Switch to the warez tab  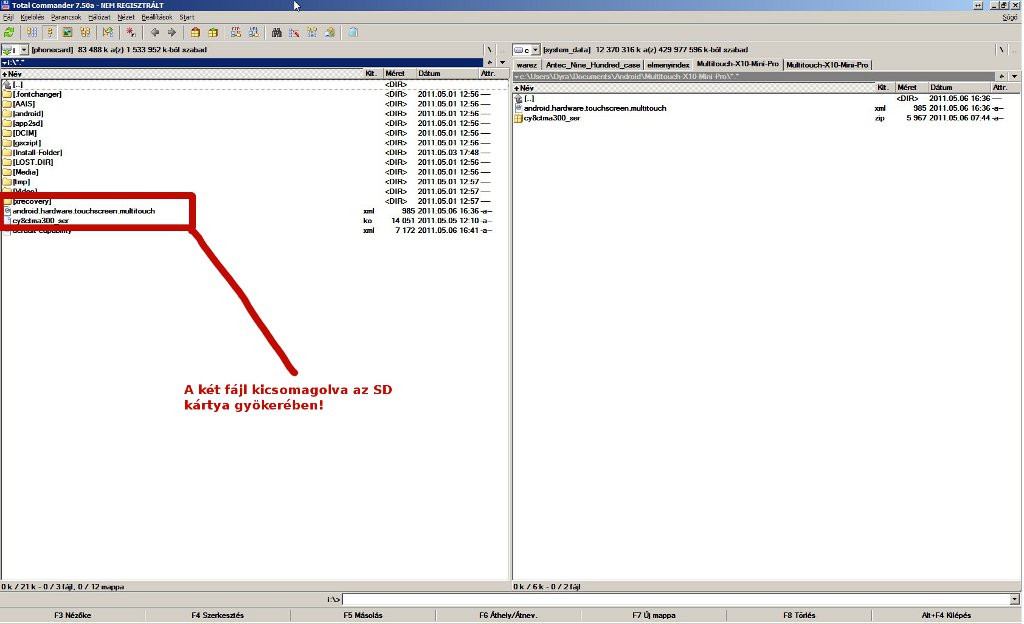point(526,65)
